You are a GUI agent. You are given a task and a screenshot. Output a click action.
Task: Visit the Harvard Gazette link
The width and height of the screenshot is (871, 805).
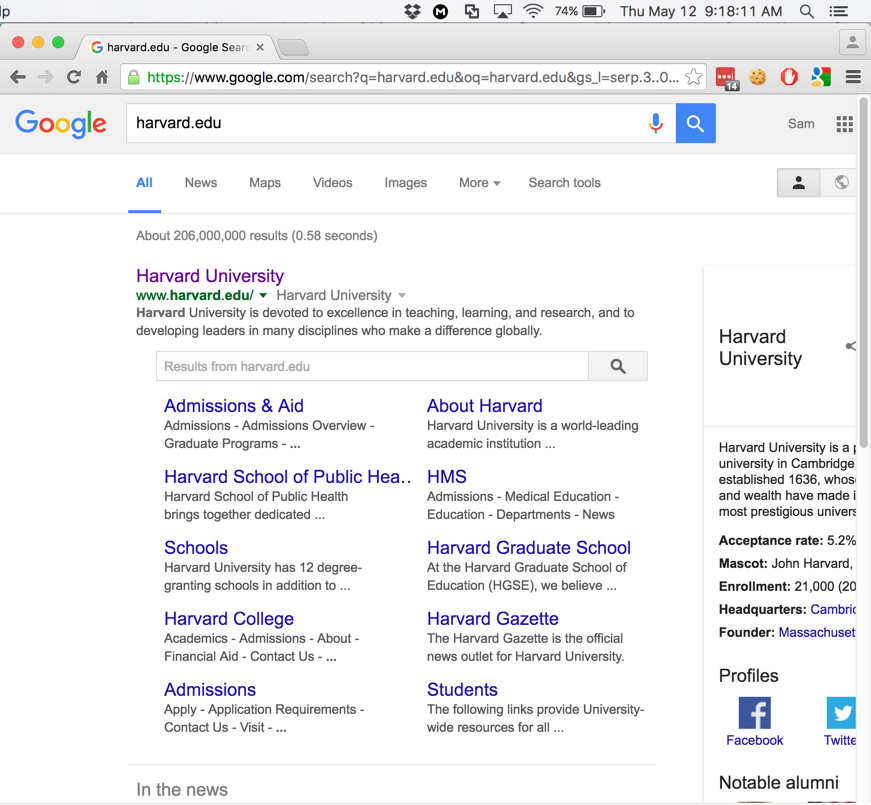[492, 619]
